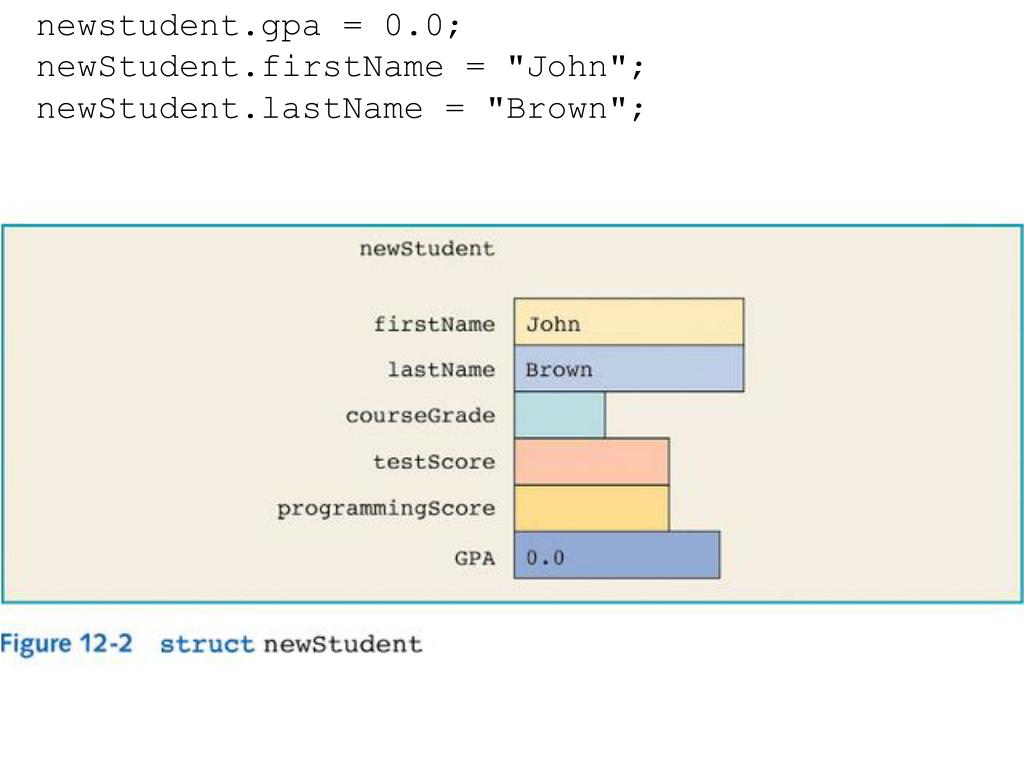Screen dimensions: 1024x768
Task: Click the newStudent.lastName code line
Action: click(x=340, y=108)
